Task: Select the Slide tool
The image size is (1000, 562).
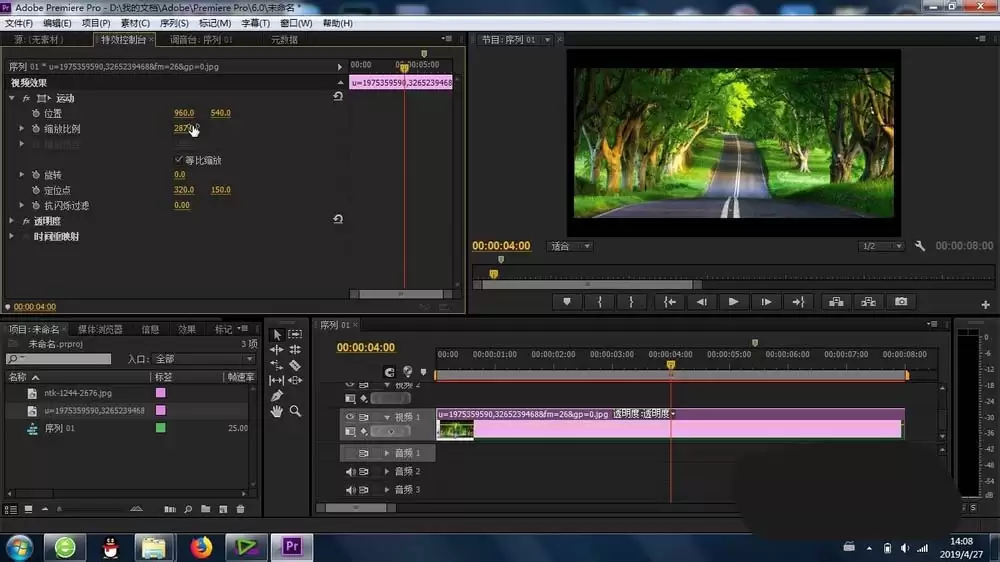Action: coord(295,380)
